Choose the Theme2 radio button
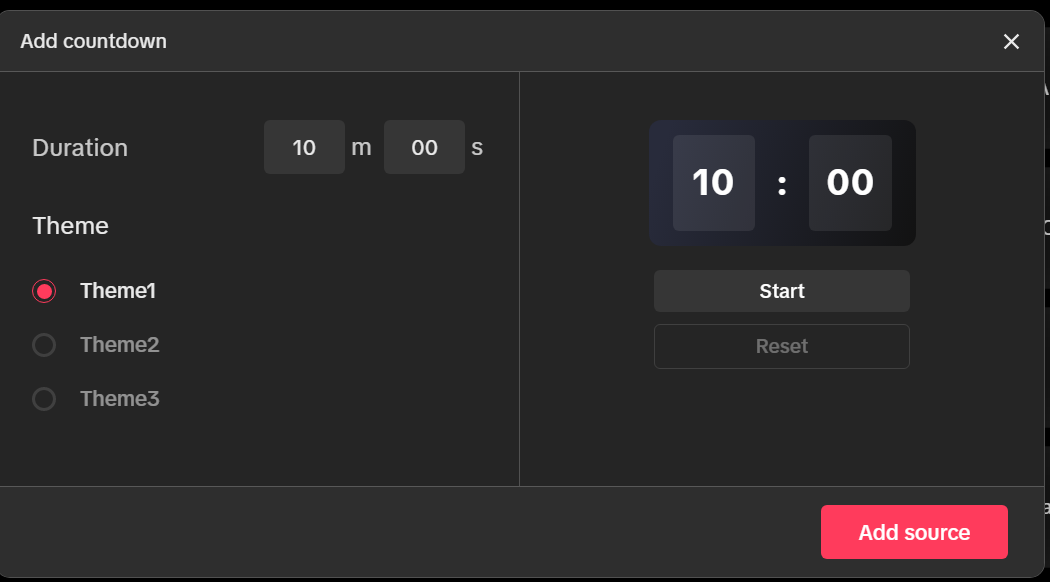 coord(44,345)
